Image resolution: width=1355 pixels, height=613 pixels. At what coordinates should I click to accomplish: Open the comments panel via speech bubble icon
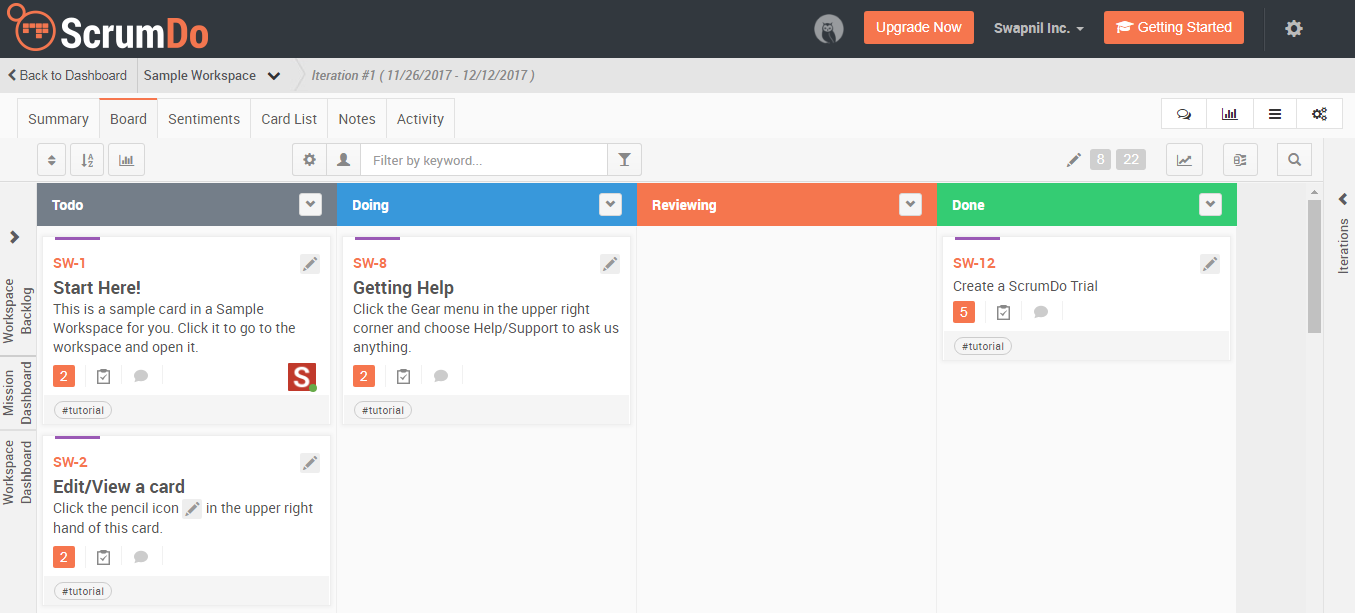[1183, 113]
